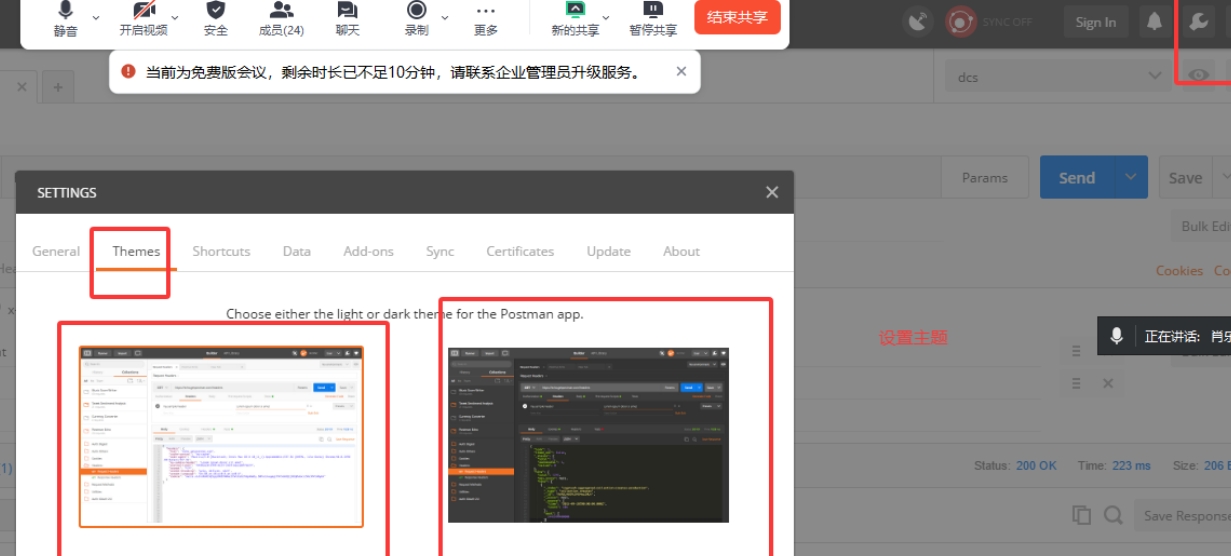Viewport: 1231px width, 556px height.
Task: Close the open request tab
Action: pos(22,87)
